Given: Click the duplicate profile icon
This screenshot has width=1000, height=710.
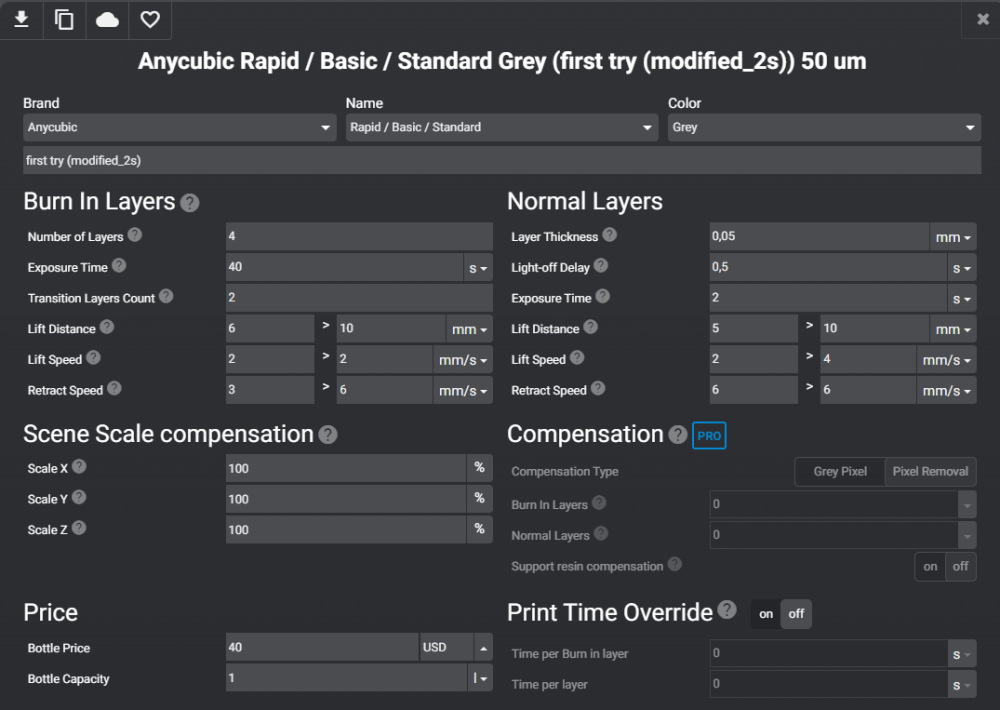Looking at the screenshot, I should [x=64, y=19].
